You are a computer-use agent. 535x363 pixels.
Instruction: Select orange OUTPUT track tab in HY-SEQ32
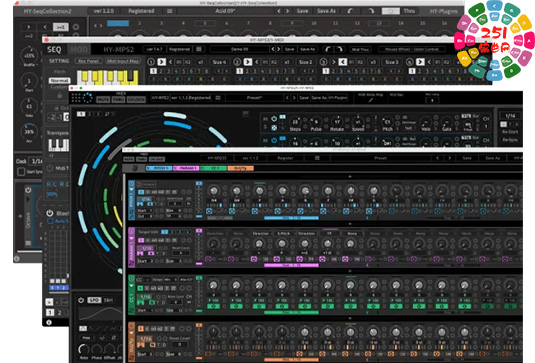(x=241, y=168)
